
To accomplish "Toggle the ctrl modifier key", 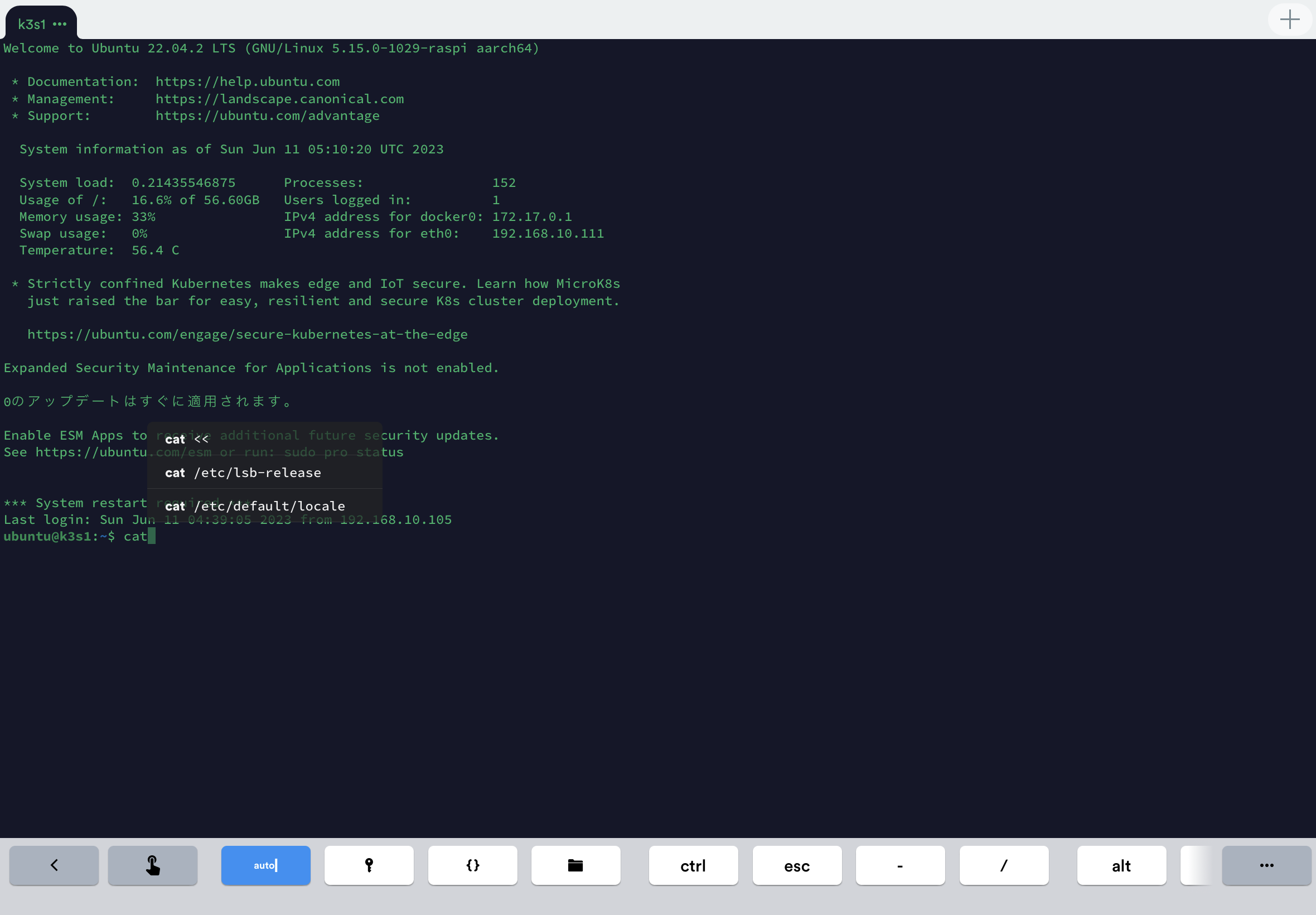I will (x=693, y=866).
